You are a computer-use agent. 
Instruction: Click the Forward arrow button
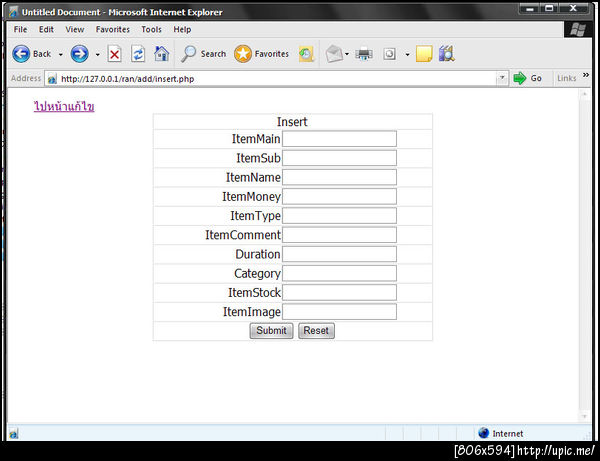pos(80,54)
